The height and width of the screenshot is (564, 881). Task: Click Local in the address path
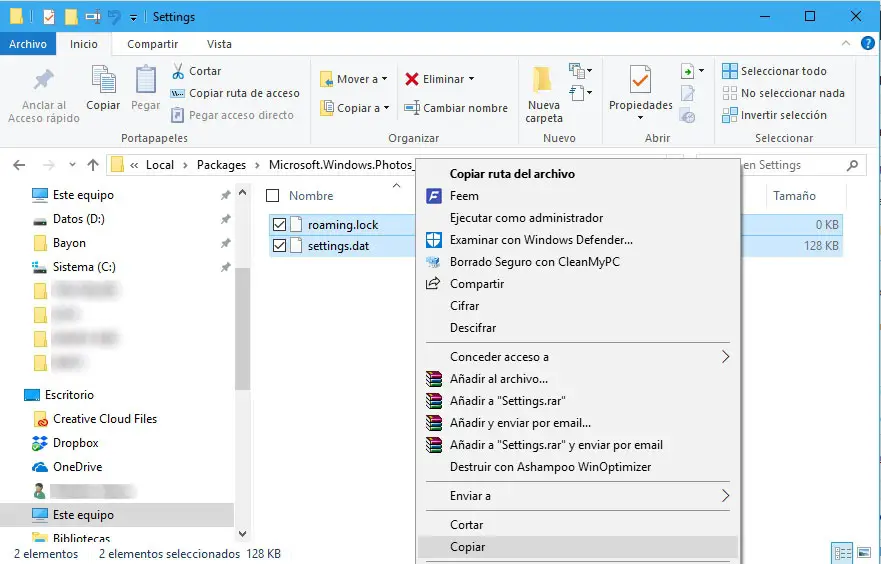coord(160,165)
